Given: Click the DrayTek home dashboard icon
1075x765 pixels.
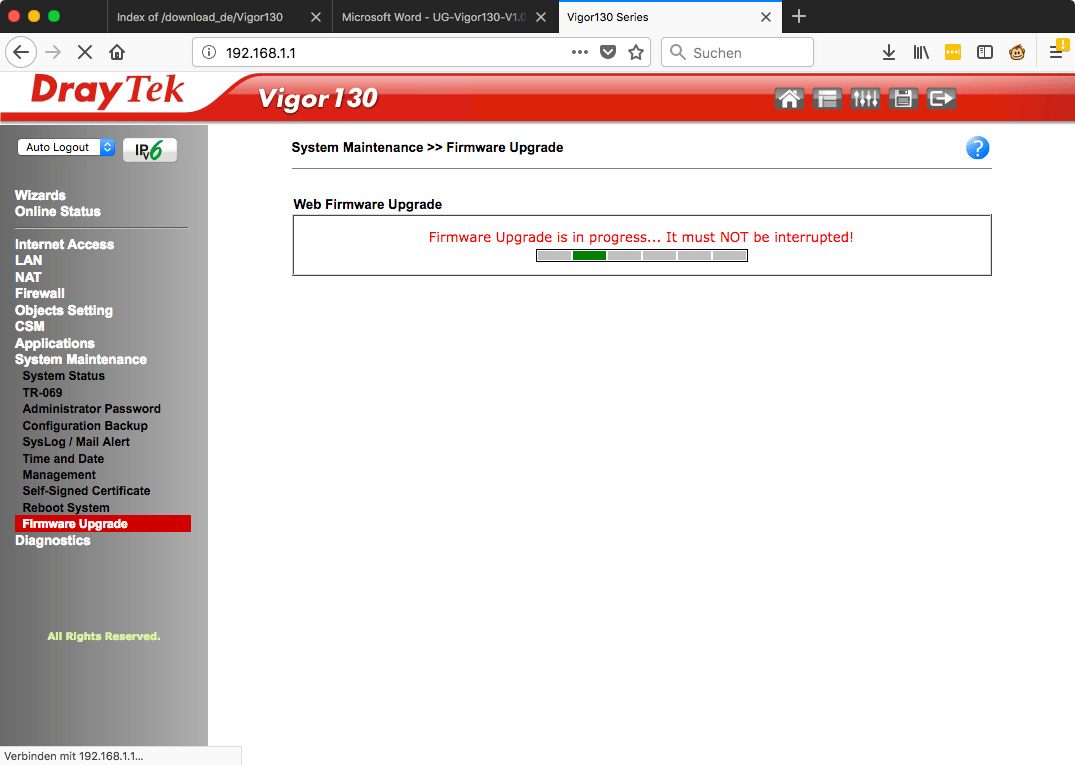Looking at the screenshot, I should (x=789, y=99).
